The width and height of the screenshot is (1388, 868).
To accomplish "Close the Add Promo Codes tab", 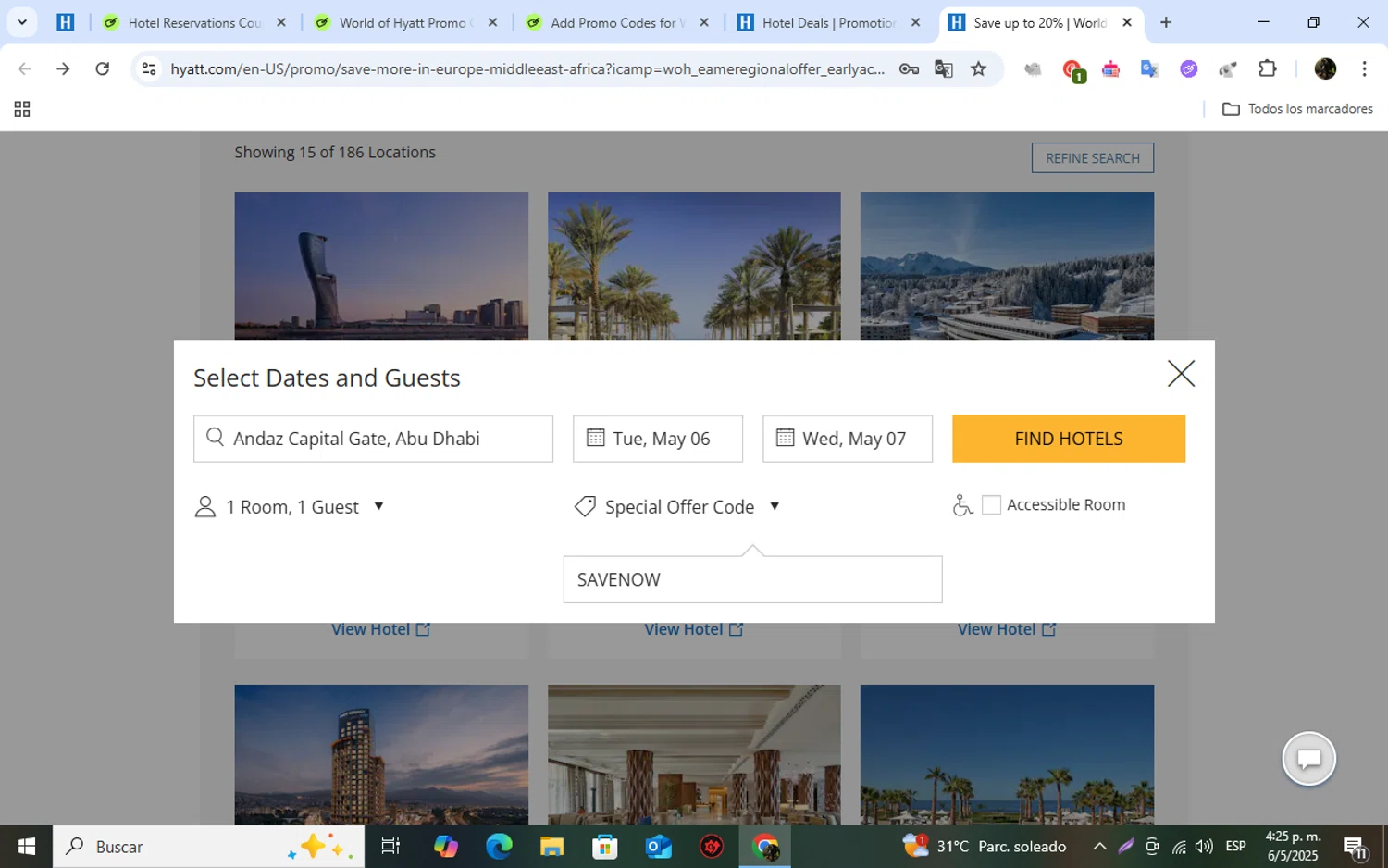I will (x=704, y=22).
